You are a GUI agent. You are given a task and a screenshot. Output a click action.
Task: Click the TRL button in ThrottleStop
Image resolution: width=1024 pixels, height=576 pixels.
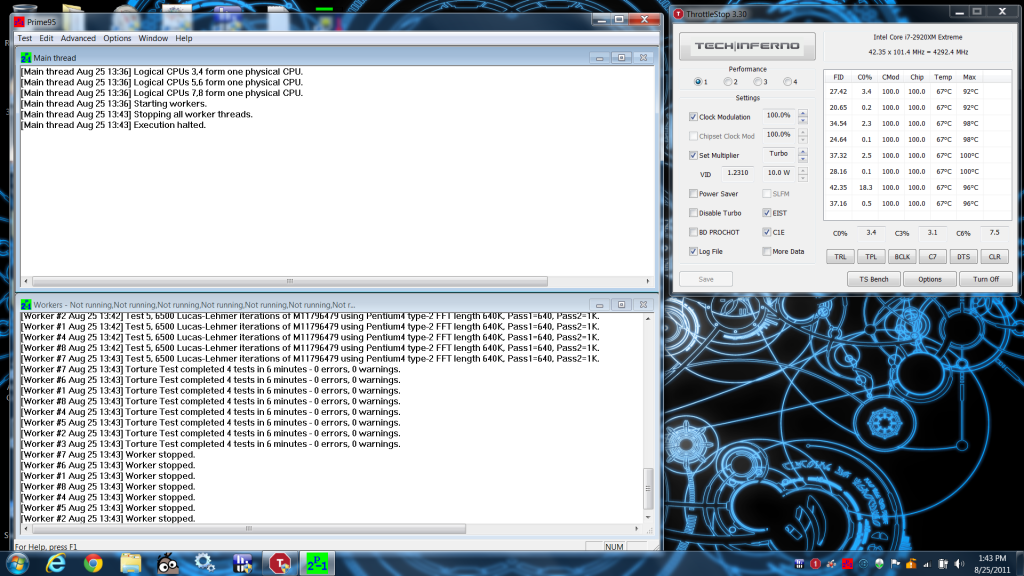(x=840, y=257)
